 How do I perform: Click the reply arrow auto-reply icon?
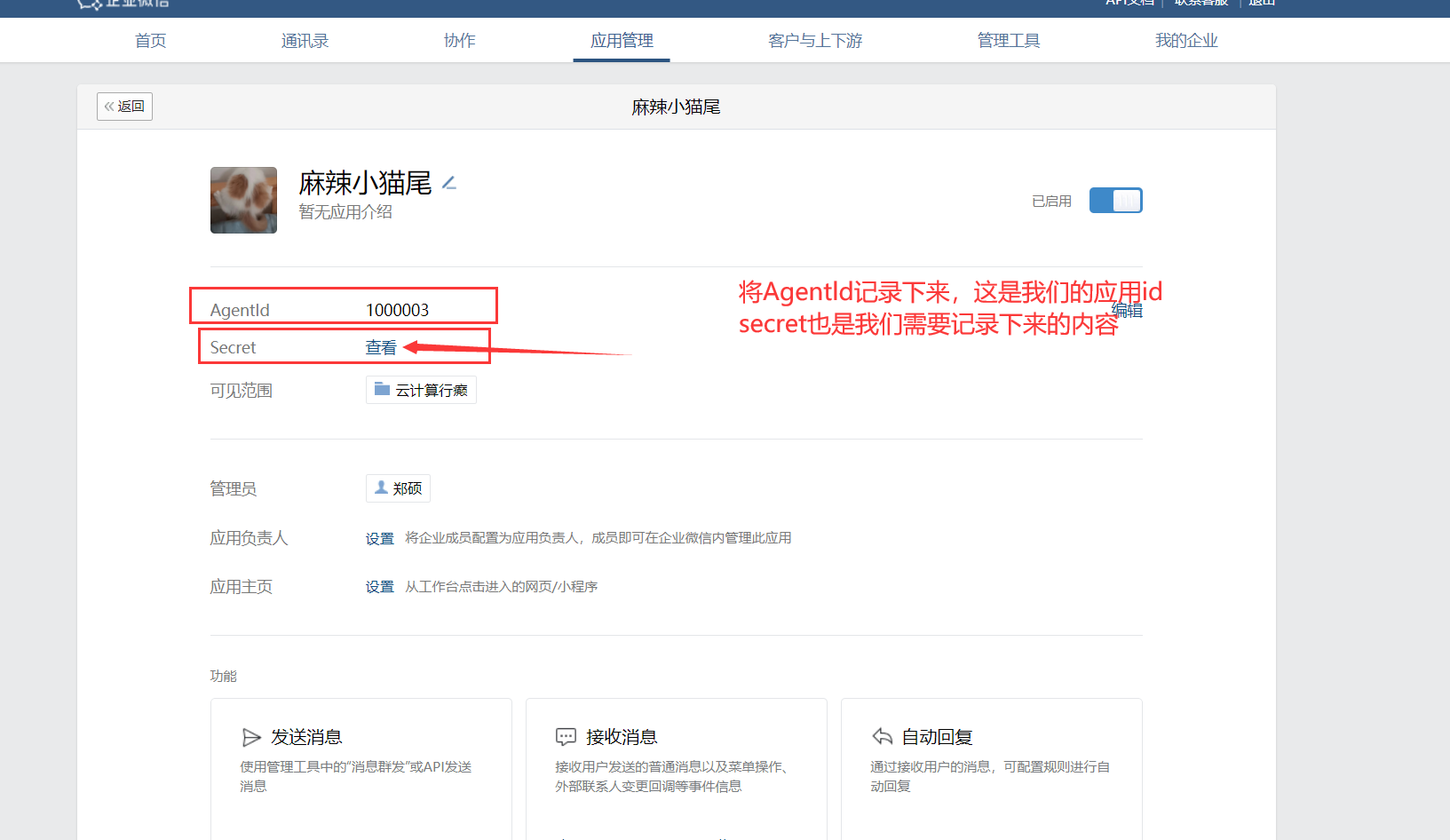pos(882,736)
